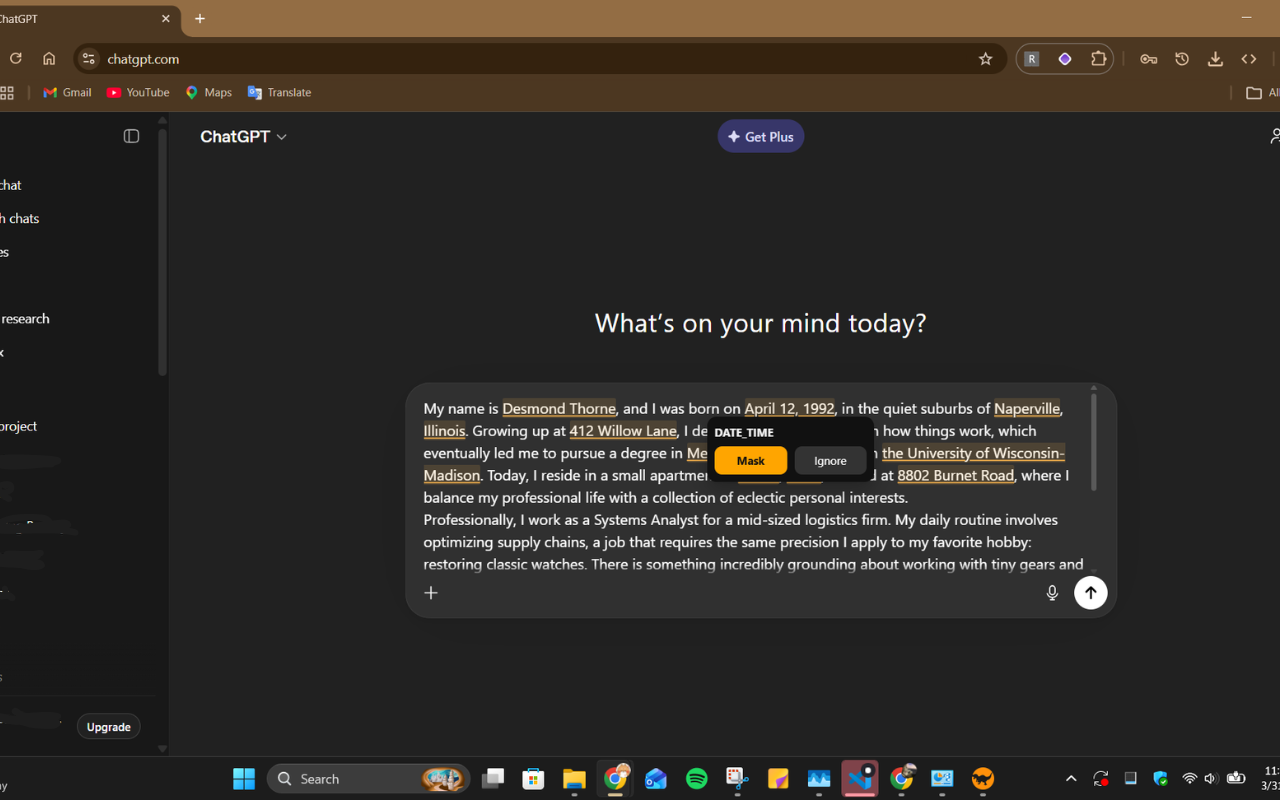Click the sidebar vertical scrollbar
This screenshot has width=1280, height=800.
click(x=162, y=250)
